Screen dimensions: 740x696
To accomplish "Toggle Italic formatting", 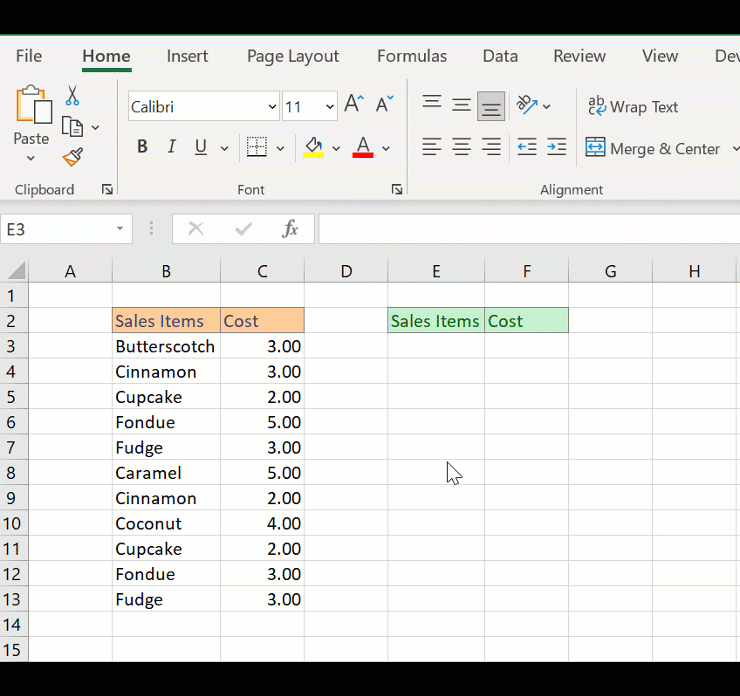I will click(x=172, y=147).
